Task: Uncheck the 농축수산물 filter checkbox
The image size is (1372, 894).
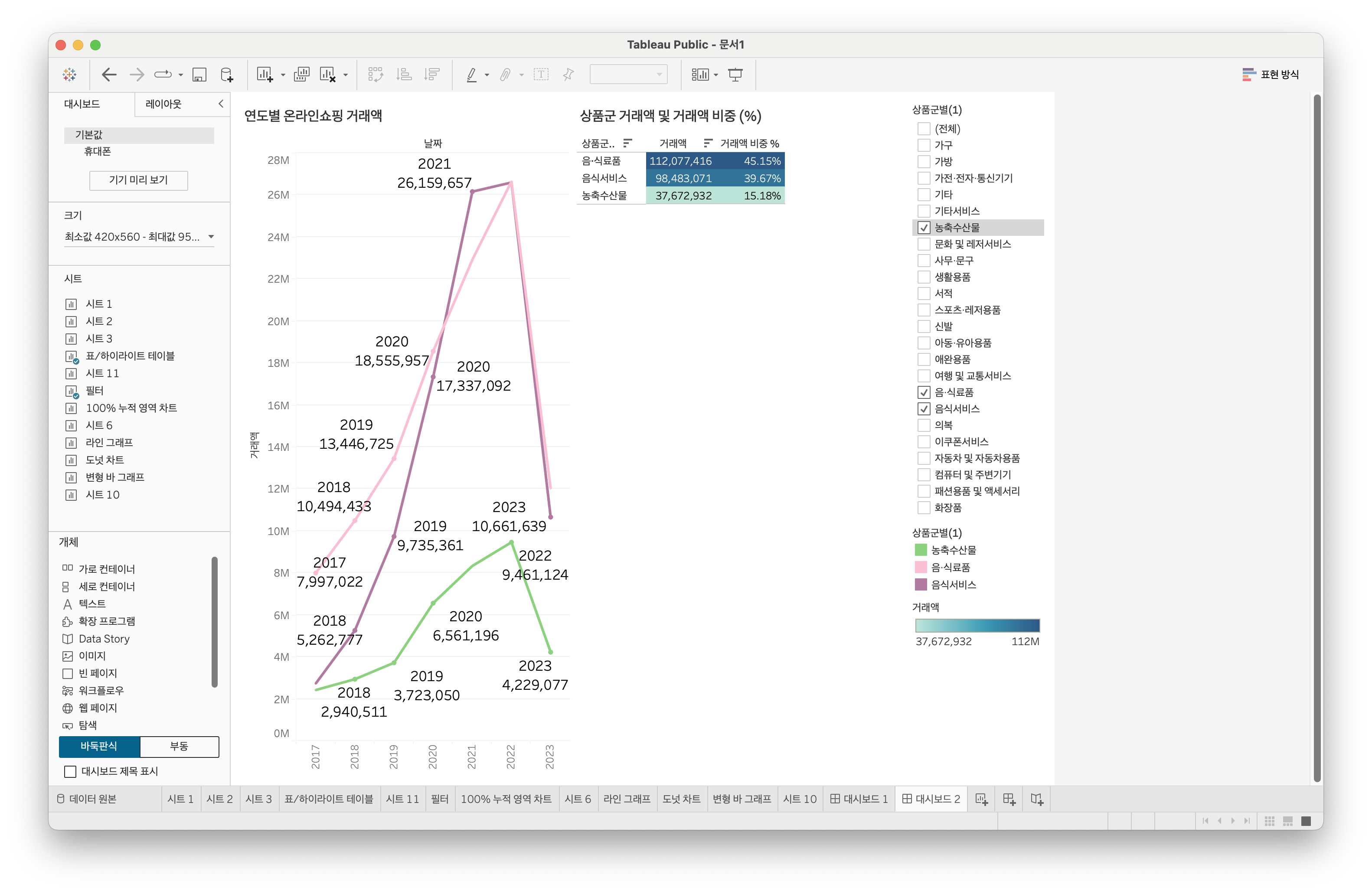Action: point(924,228)
